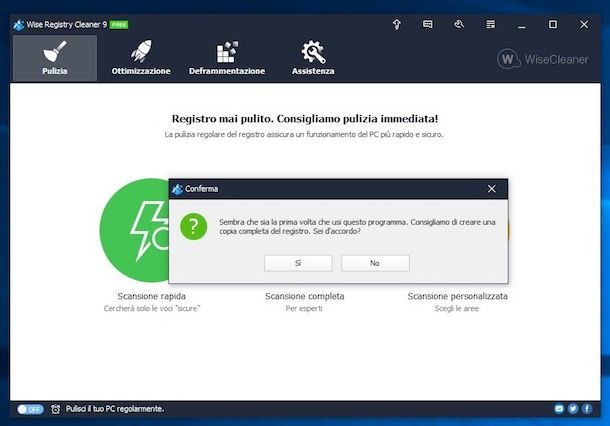This screenshot has width=610, height=426.
Task: Click 'Cercherà solo le voci "sicure"' text
Action: [152, 309]
